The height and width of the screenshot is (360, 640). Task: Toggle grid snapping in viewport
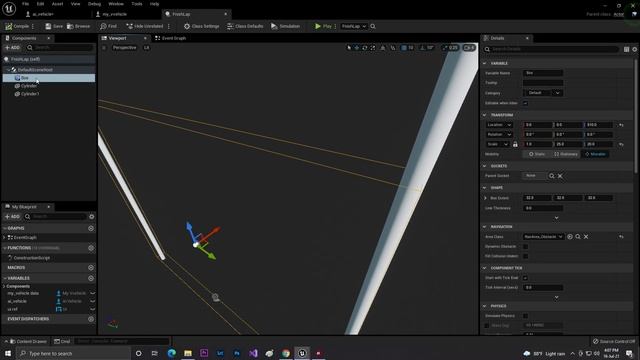(x=404, y=48)
